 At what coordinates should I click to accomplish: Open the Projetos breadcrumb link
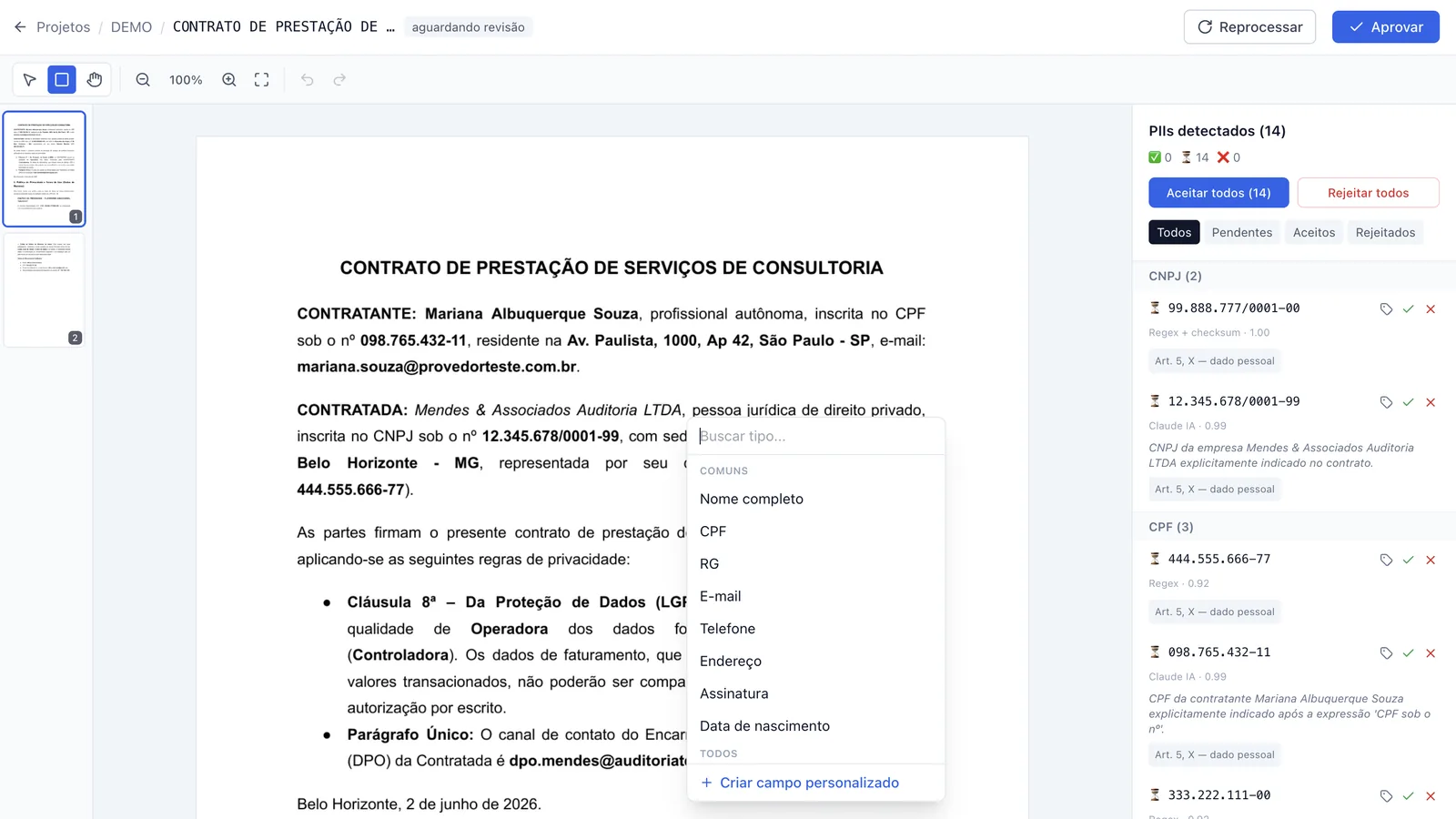tap(63, 27)
